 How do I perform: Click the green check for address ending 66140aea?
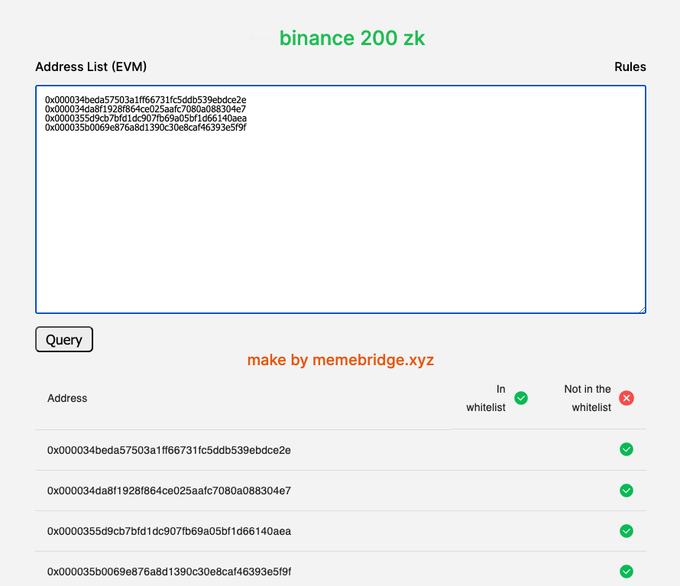[x=626, y=531]
